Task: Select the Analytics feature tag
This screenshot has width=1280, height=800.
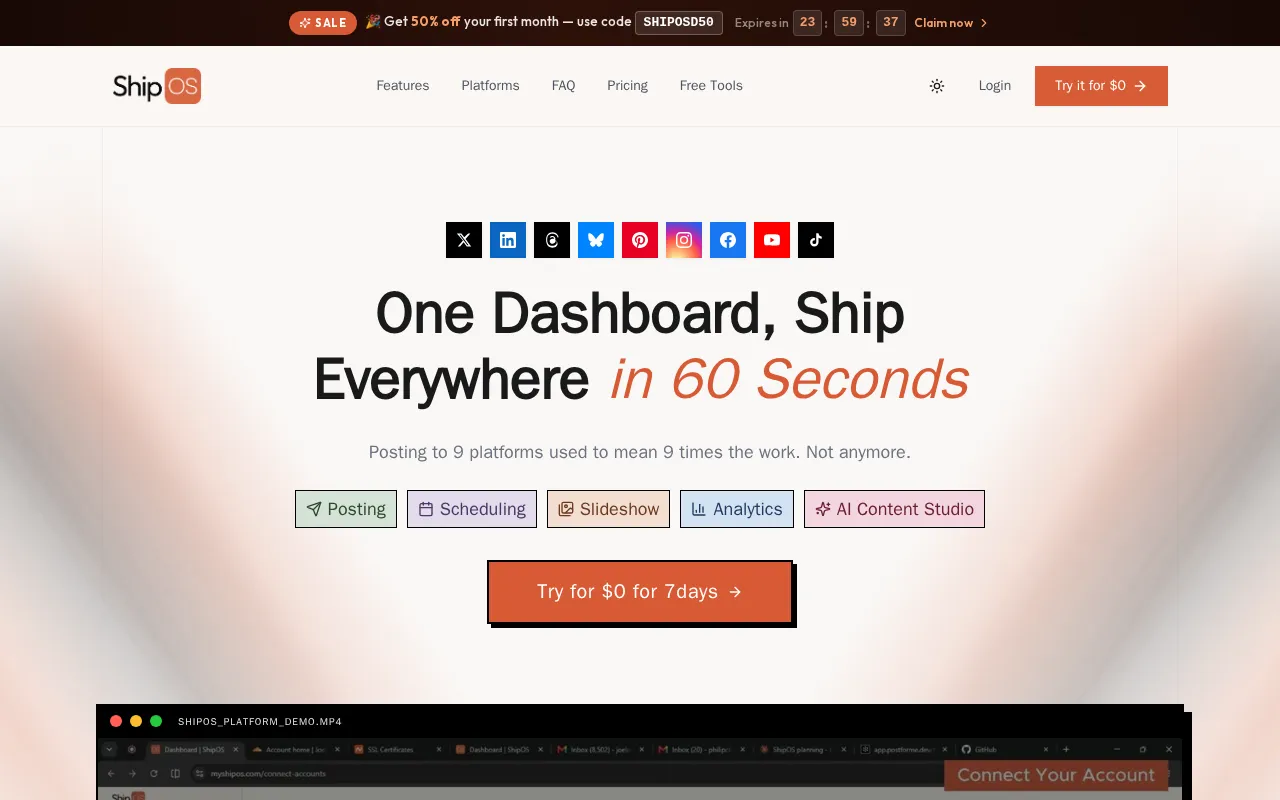Action: (737, 509)
